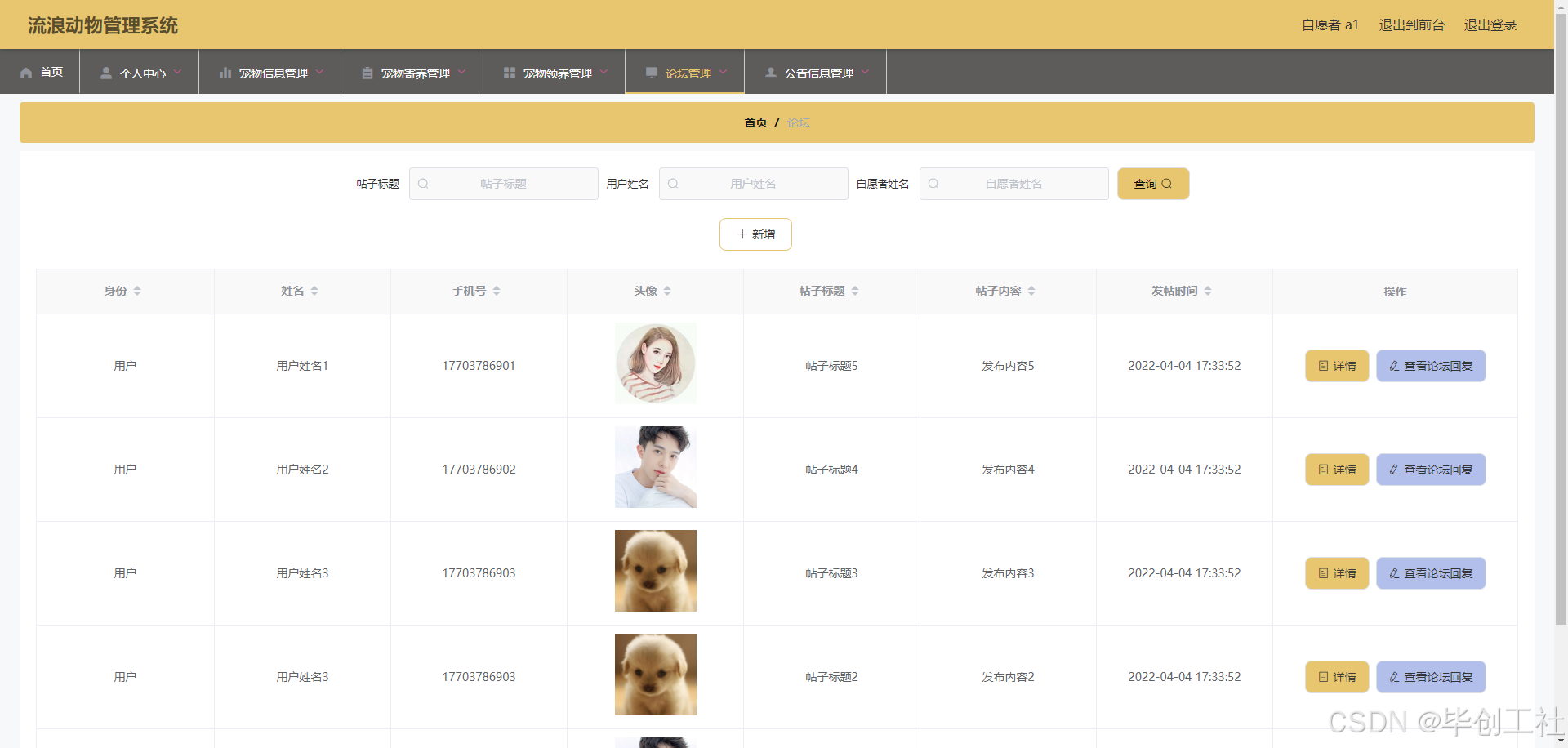Click 退出登录 logout link
Viewport: 1568px width, 748px height.
(1490, 25)
